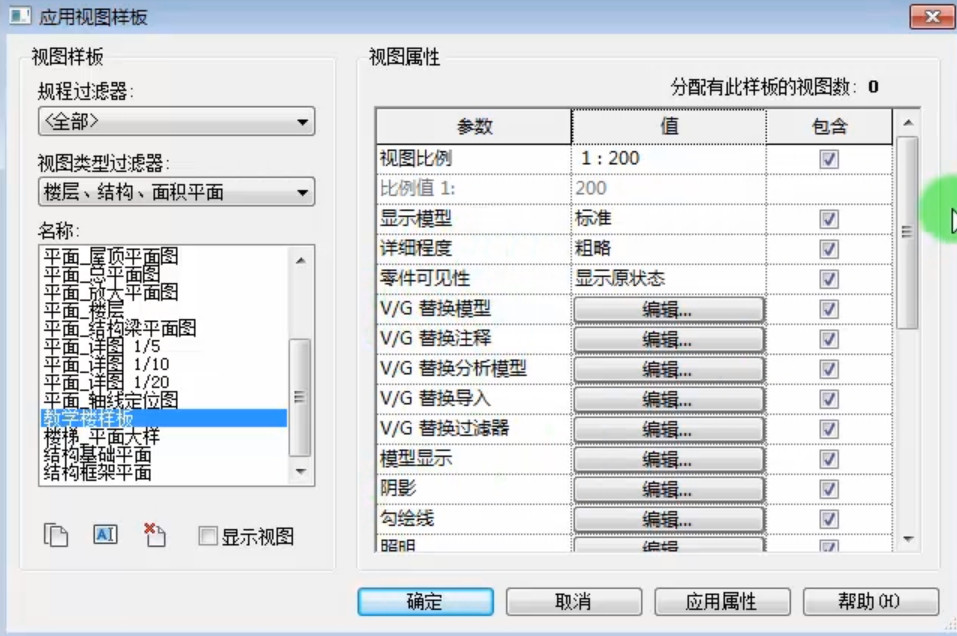Toggle include checkbox for 详细程度
The width and height of the screenshot is (957, 636).
pyautogui.click(x=828, y=249)
